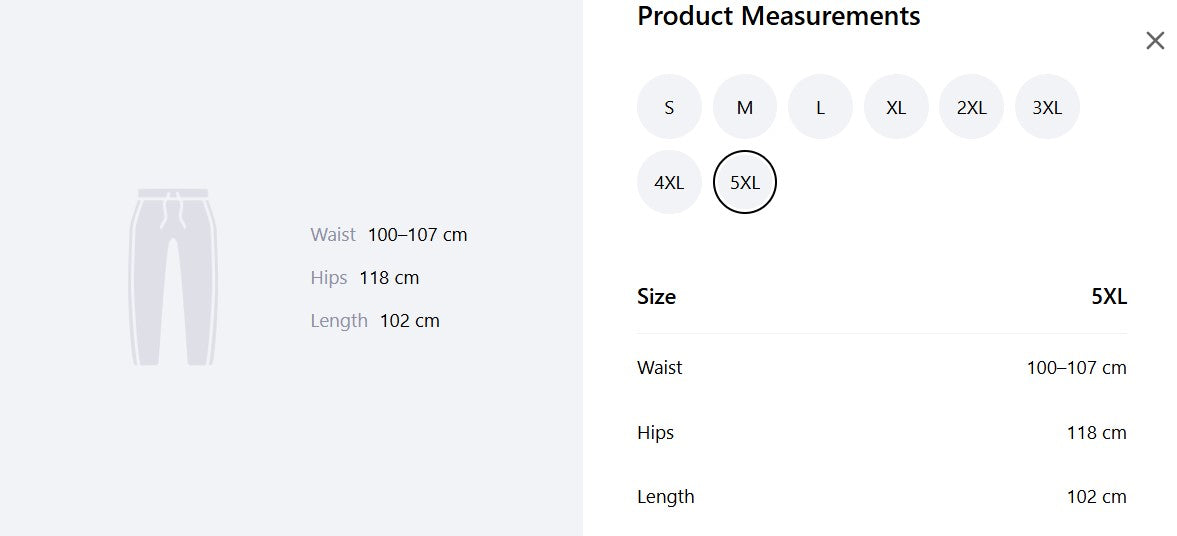Click the 100–107 cm waist value in table
Screen dimensions: 1177x536
(x=1076, y=368)
